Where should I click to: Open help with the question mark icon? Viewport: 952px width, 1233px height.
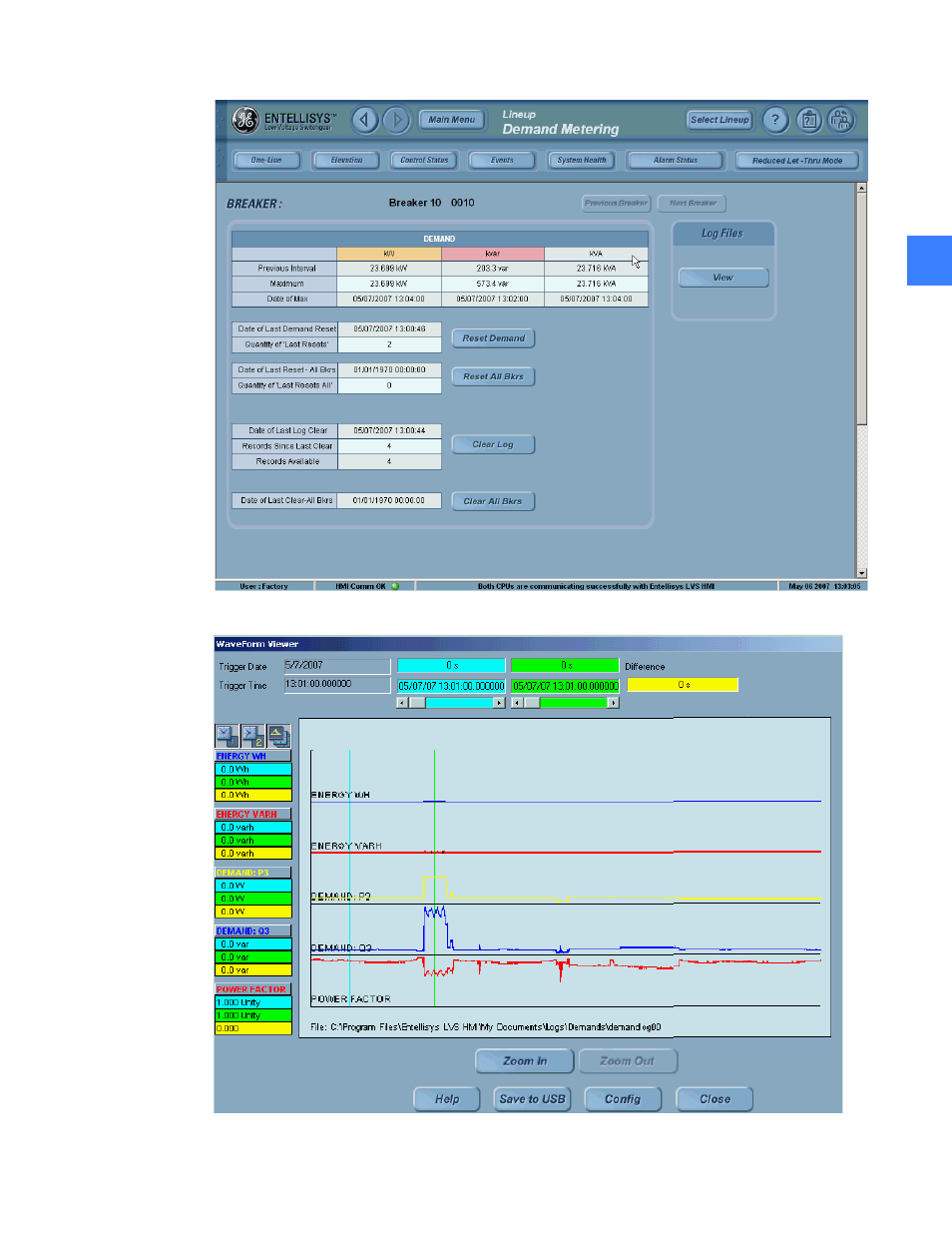click(x=775, y=120)
